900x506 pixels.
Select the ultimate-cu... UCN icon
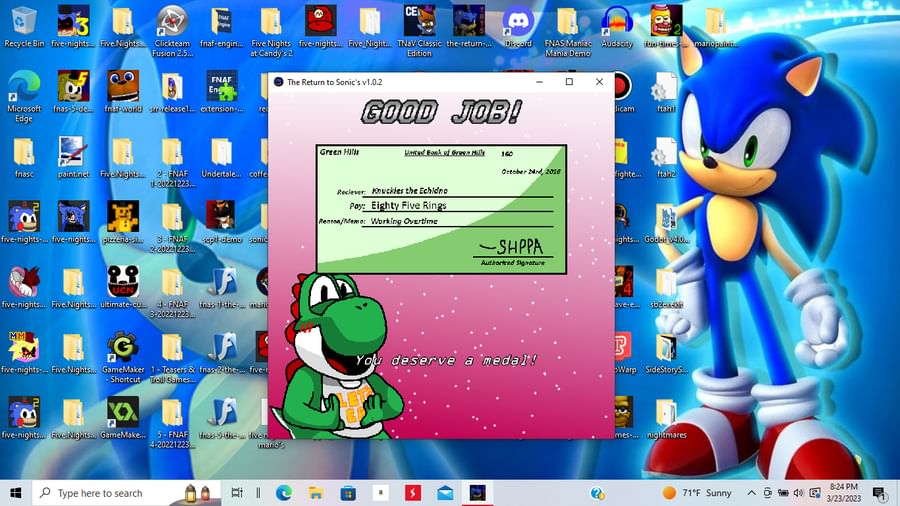click(123, 288)
